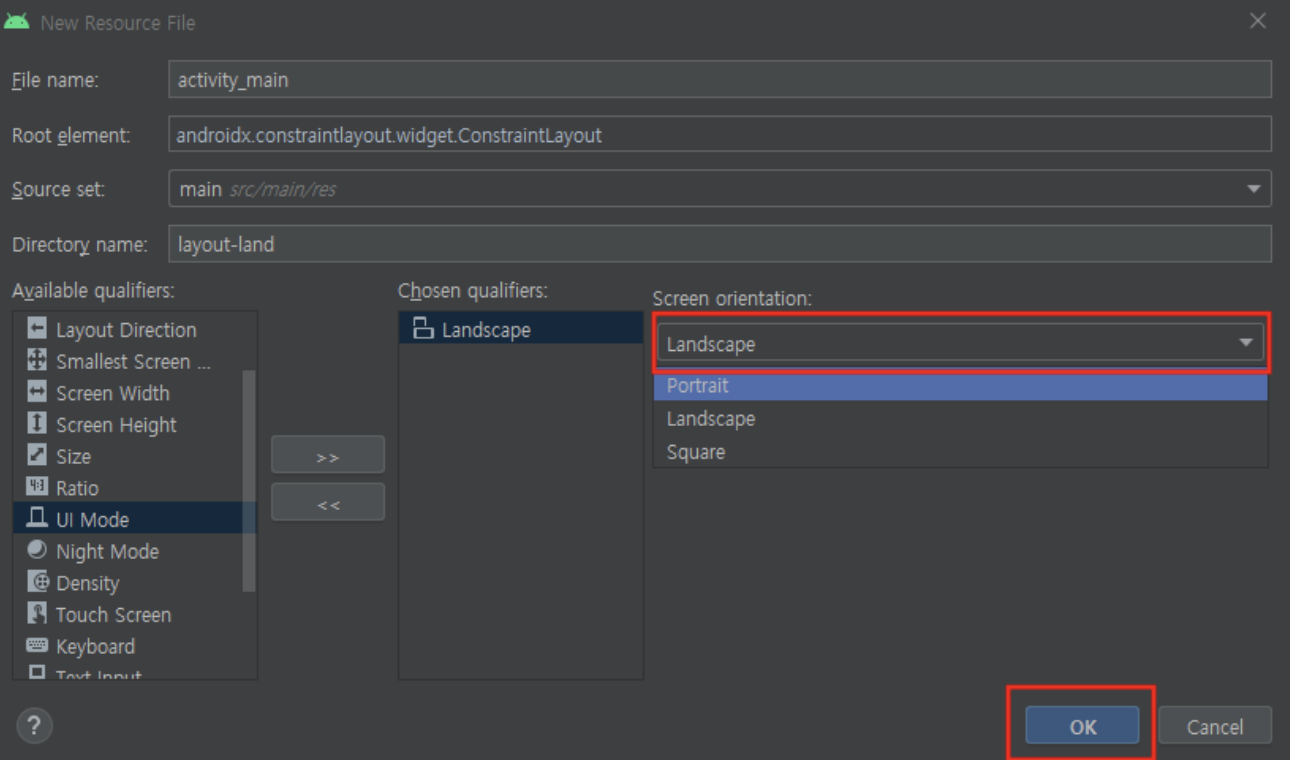
Task: Remove qualifier with the << button
Action: 328,503
